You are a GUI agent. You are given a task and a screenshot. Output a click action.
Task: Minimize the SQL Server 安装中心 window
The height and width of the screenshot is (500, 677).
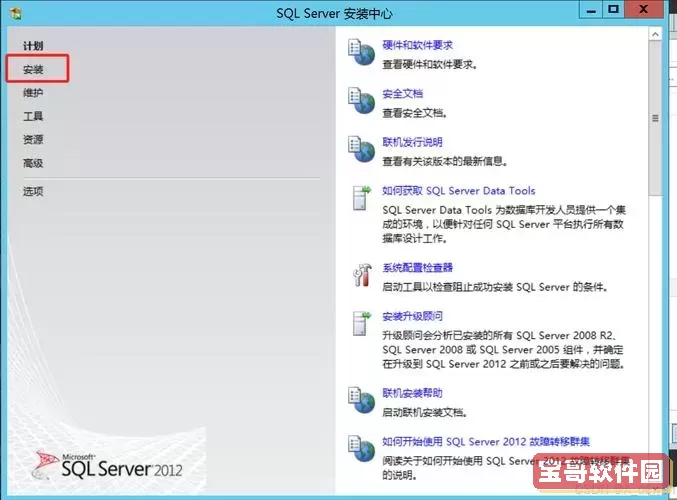591,10
